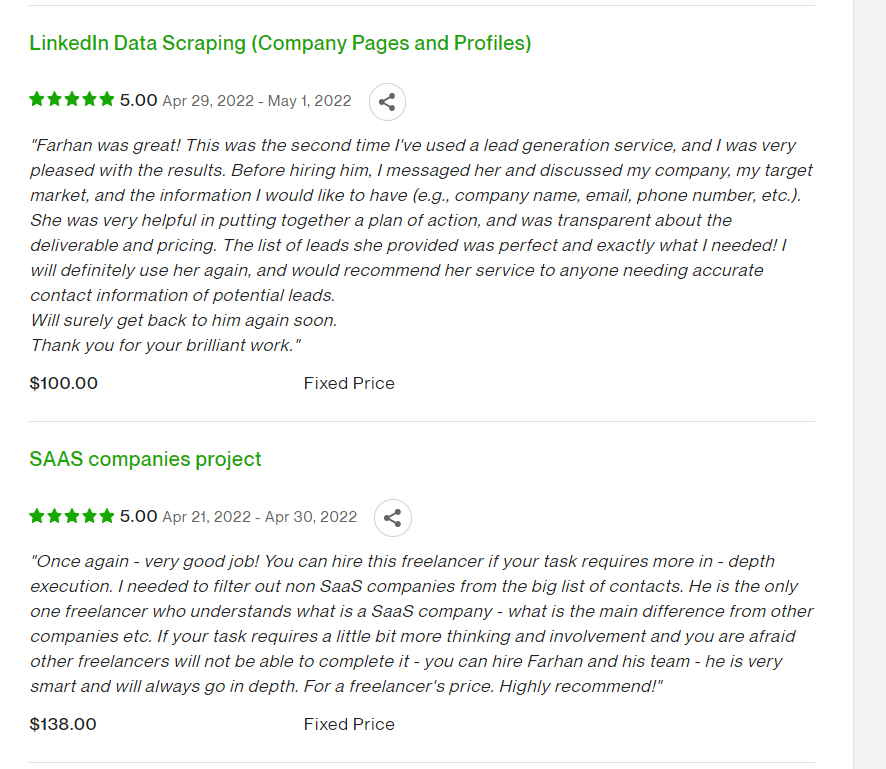Share the LinkedIn Data Scraping review
This screenshot has height=769, width=886.
387,102
